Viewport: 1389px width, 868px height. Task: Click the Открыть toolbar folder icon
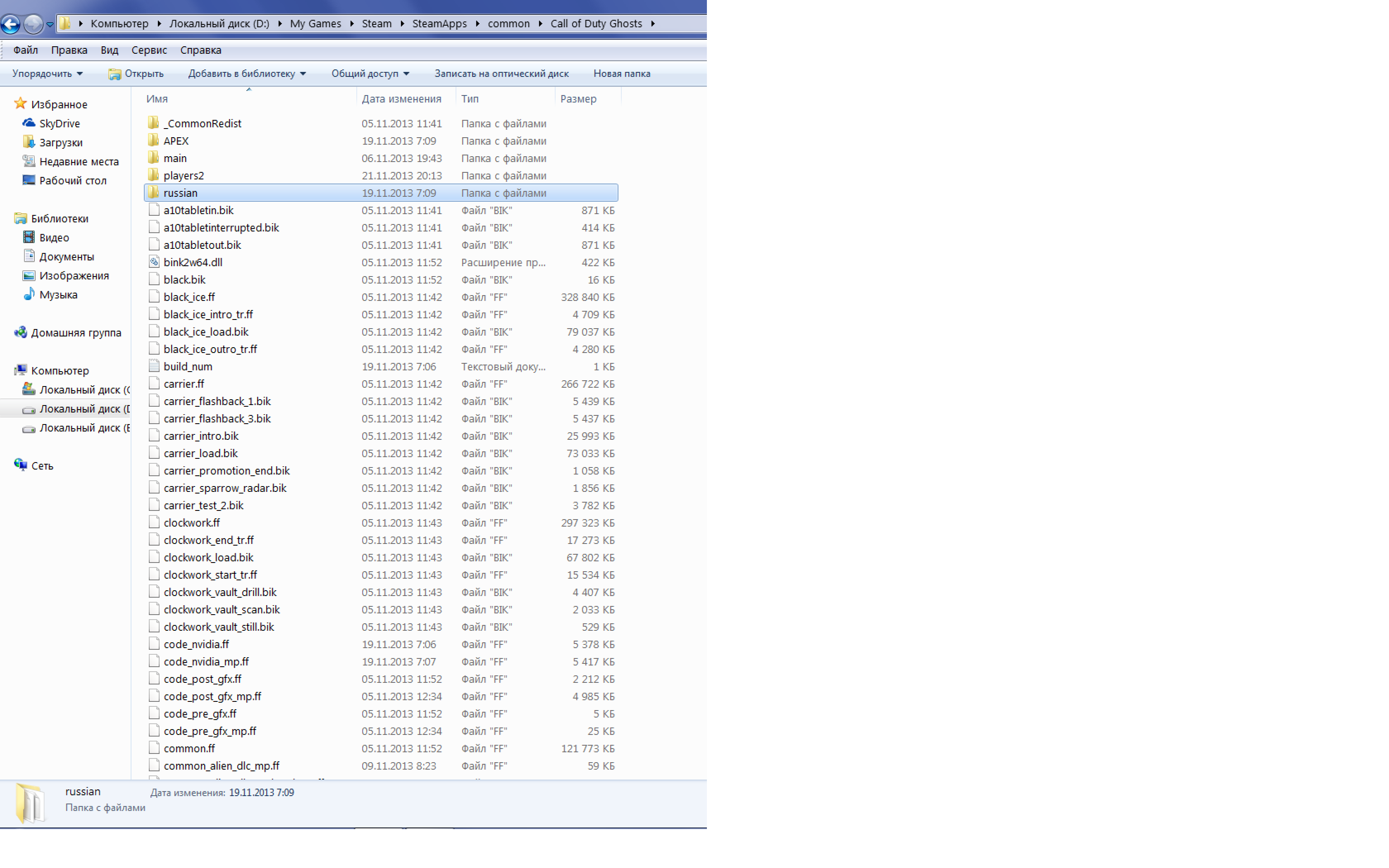(x=115, y=74)
